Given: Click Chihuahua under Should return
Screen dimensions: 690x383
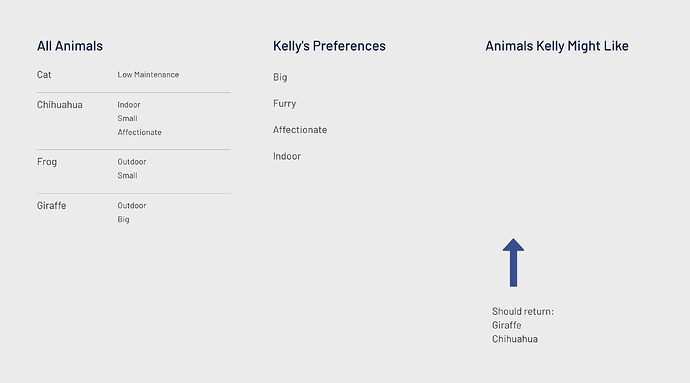Looking at the screenshot, I should coord(515,339).
